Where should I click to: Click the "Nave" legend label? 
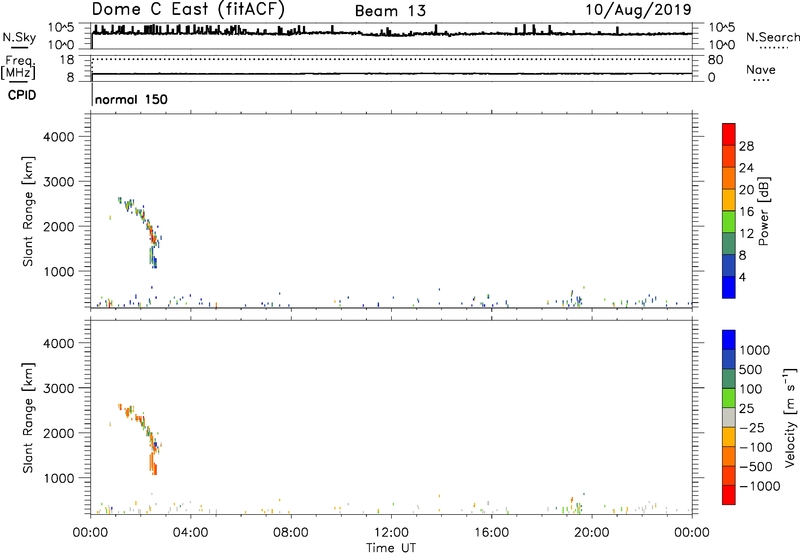tap(761, 70)
